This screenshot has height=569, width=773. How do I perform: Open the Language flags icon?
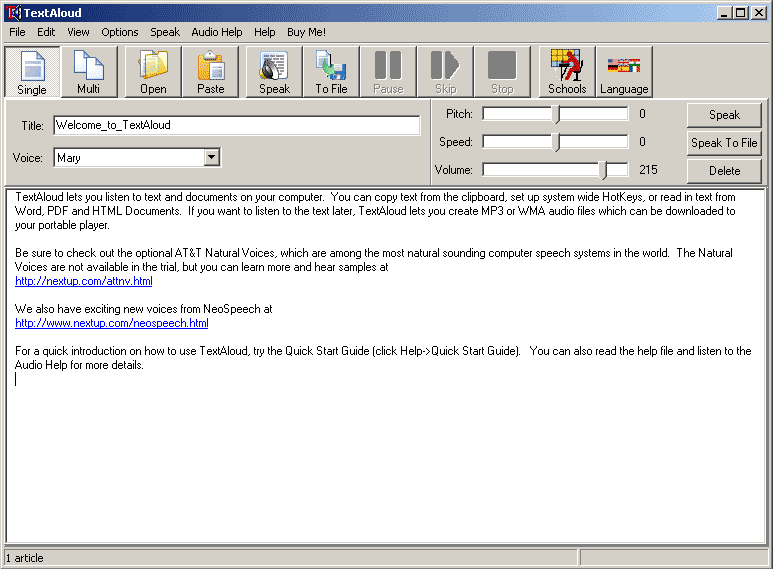pos(624,72)
